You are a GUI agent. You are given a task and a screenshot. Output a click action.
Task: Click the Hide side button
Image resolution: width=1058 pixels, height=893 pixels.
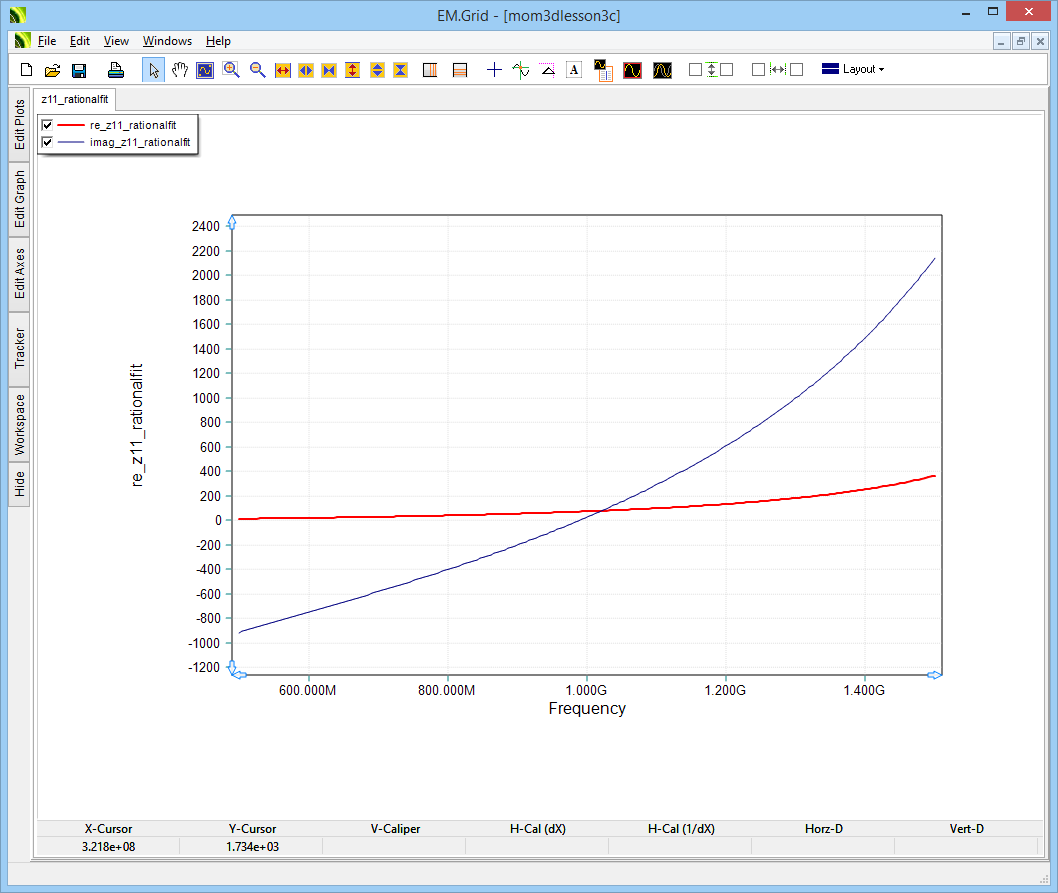click(x=19, y=485)
